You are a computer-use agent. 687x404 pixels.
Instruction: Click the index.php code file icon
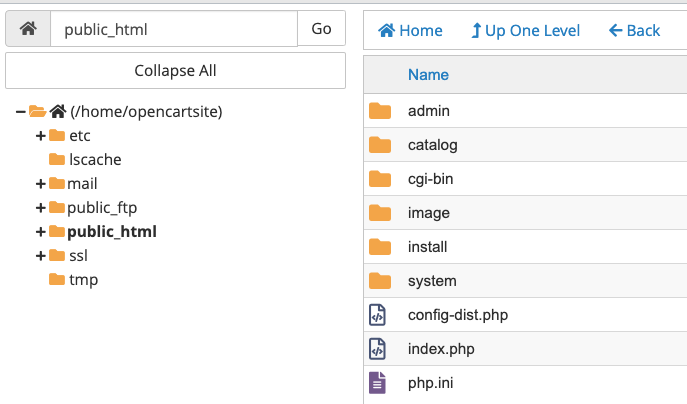coord(378,349)
